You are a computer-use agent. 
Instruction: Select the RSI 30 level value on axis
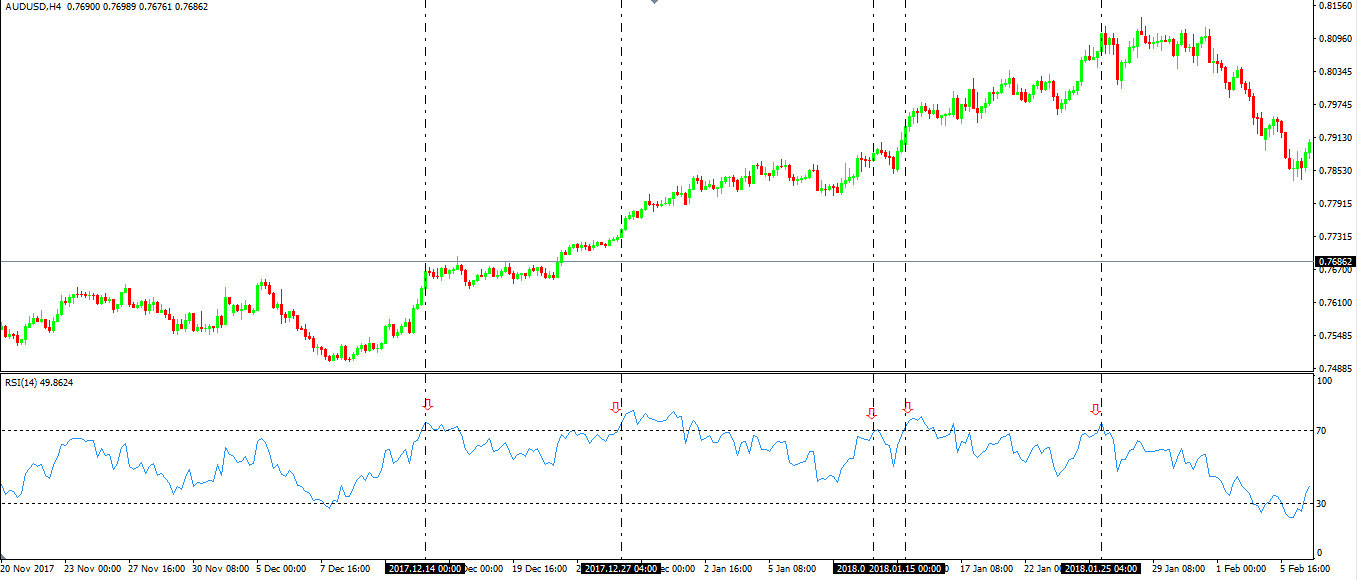click(x=1321, y=504)
